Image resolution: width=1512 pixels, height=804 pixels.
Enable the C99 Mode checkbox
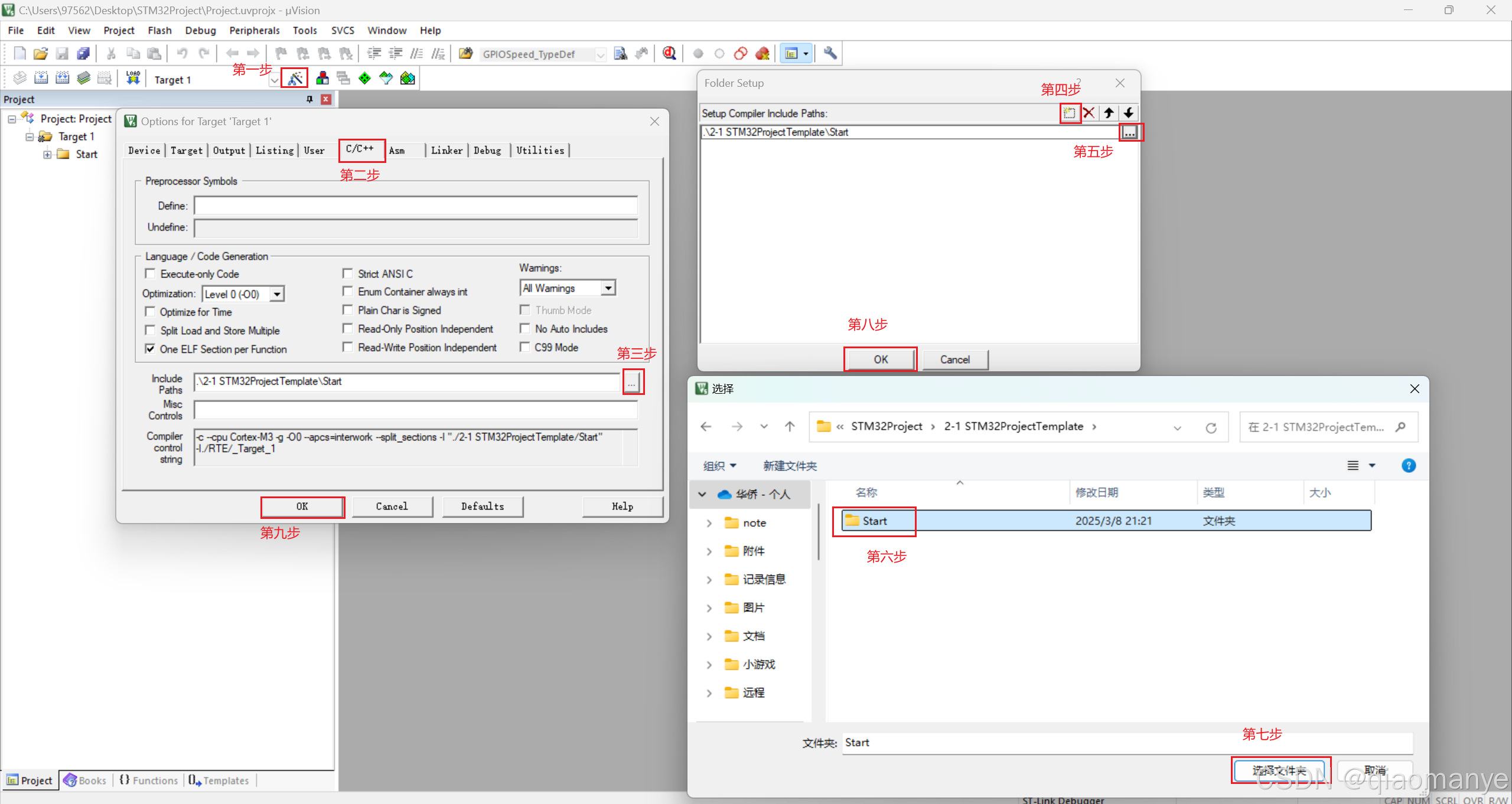(524, 347)
